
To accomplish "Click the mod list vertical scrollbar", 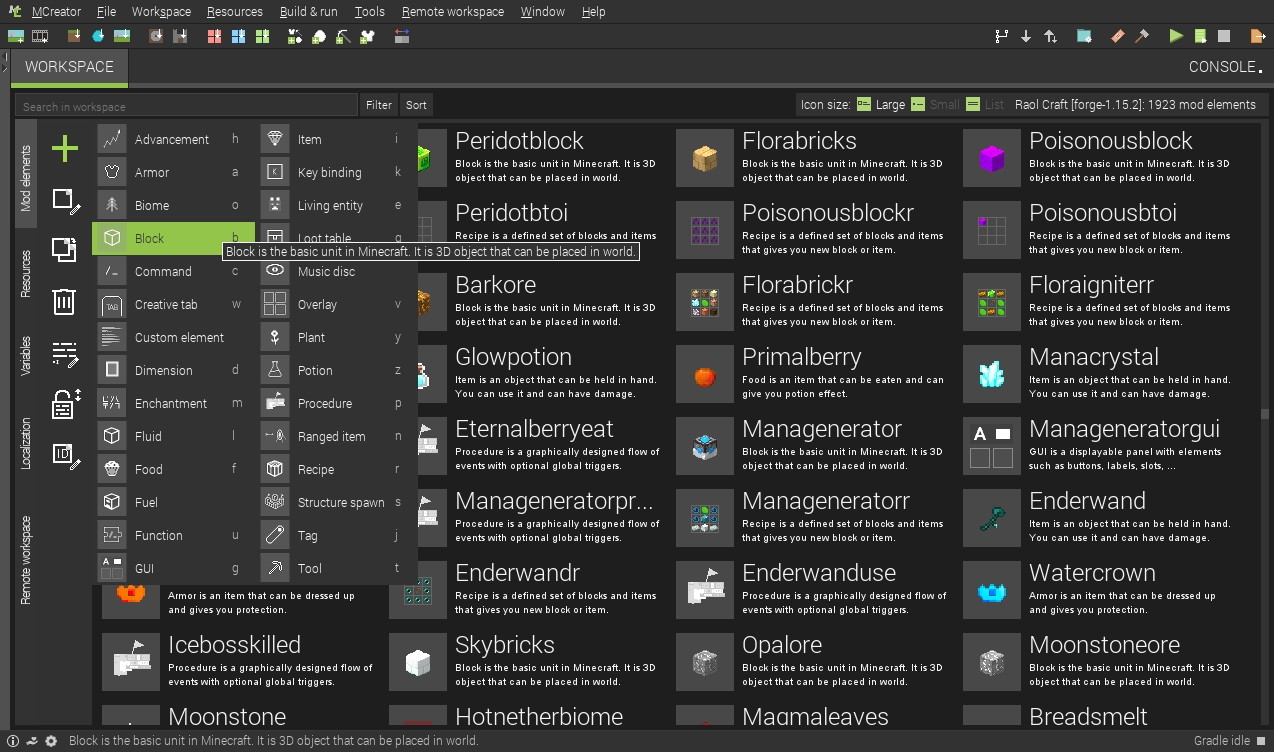I will coord(1265,413).
